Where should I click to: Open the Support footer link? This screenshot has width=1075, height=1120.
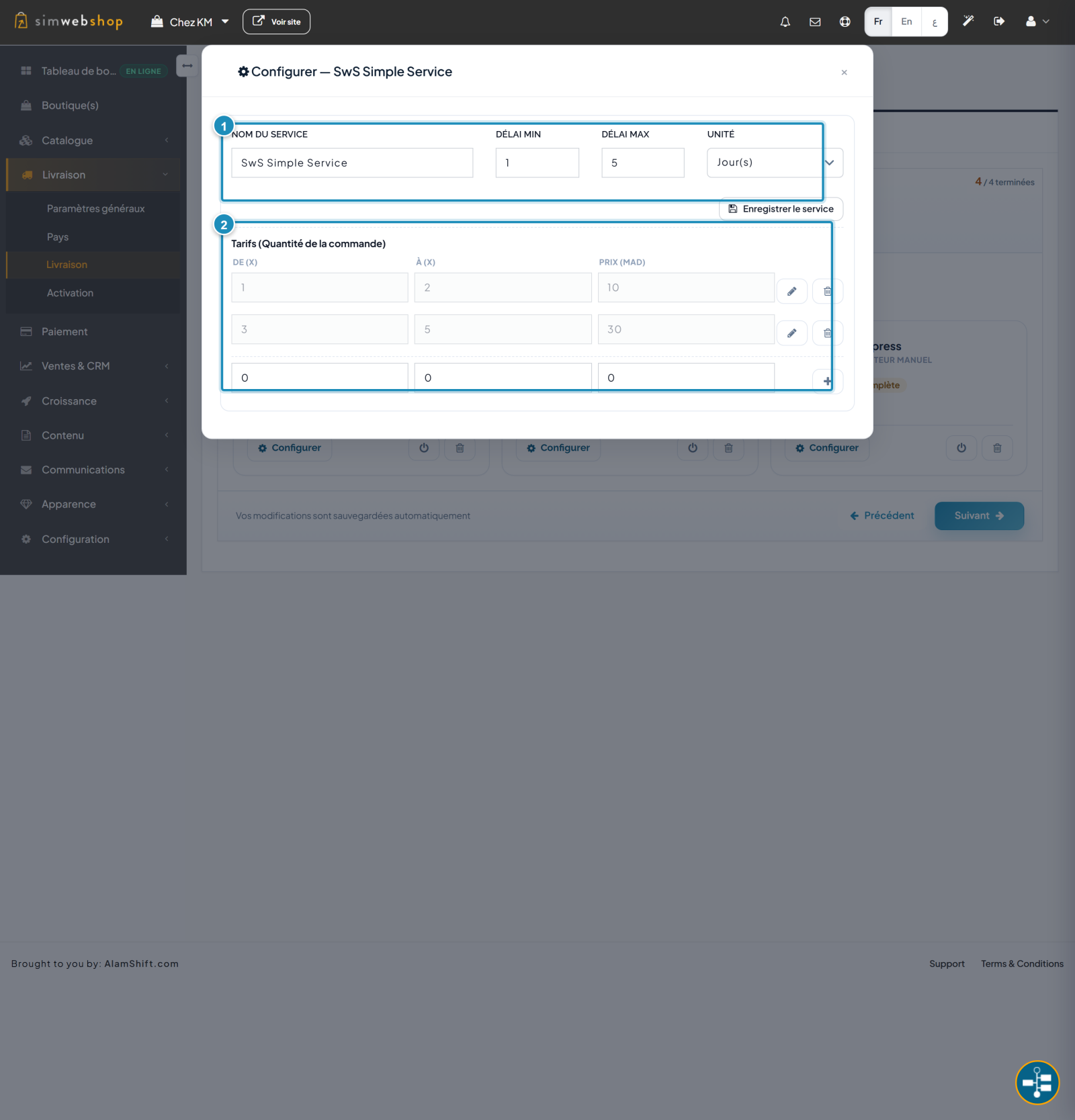tap(947, 963)
